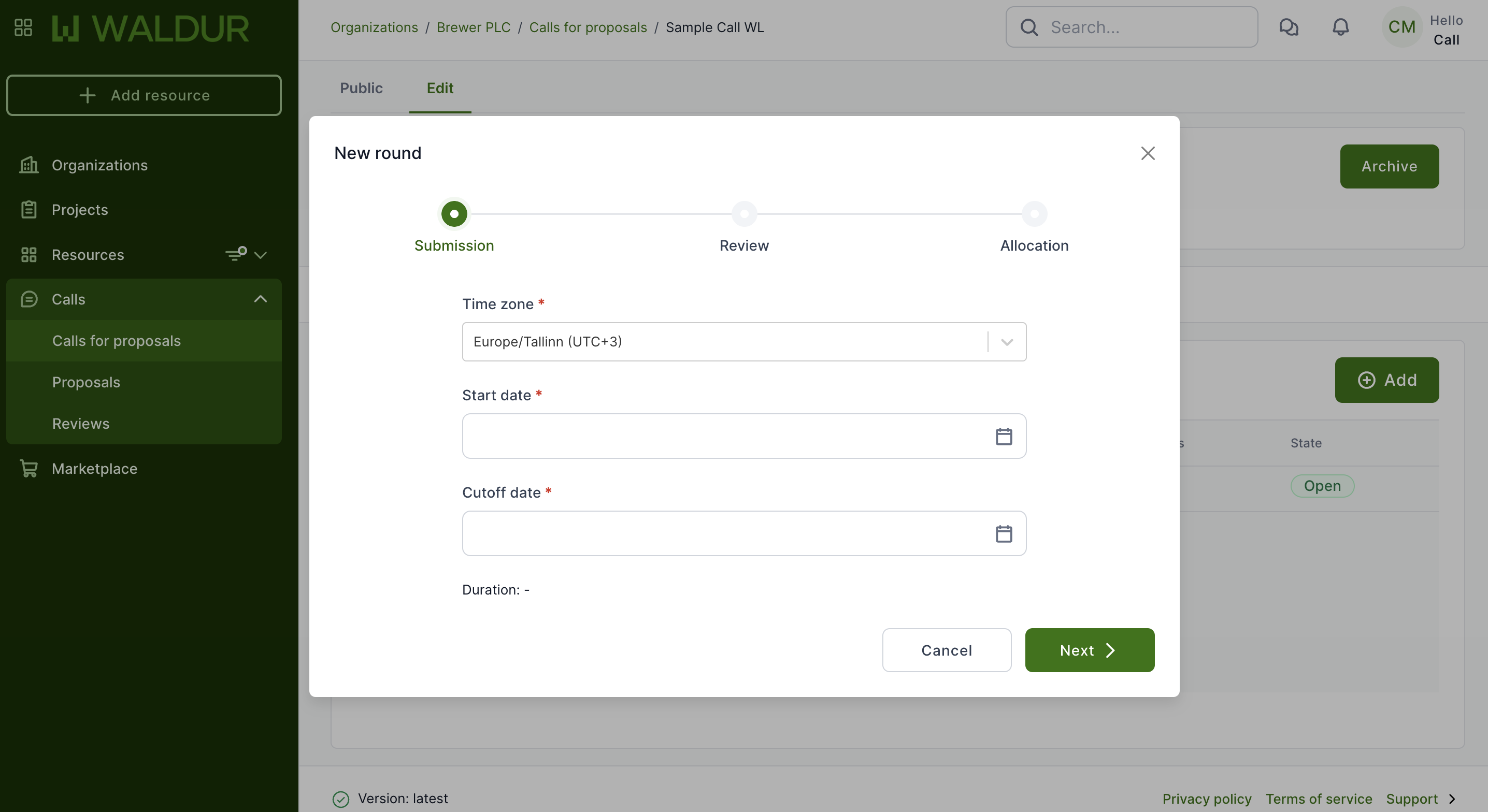Screen dimensions: 1488x812
Task: Click the notifications bell icon
Action: click(x=1340, y=27)
